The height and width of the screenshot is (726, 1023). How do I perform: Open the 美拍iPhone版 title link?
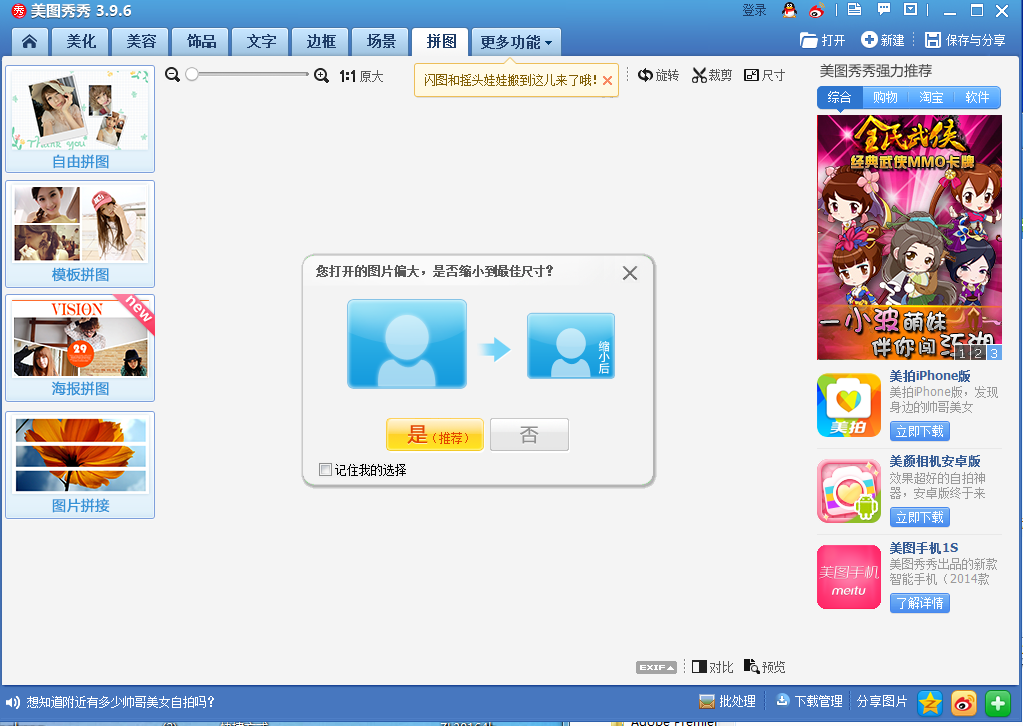coord(930,376)
